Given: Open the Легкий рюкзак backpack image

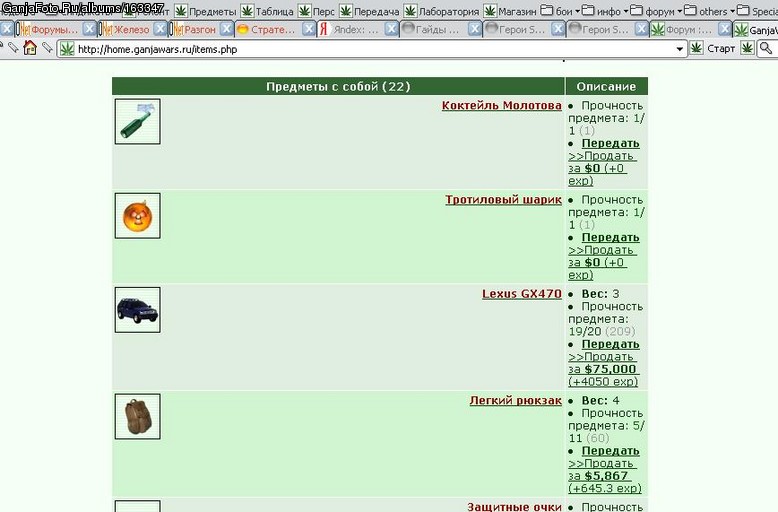Looking at the screenshot, I should coord(137,417).
